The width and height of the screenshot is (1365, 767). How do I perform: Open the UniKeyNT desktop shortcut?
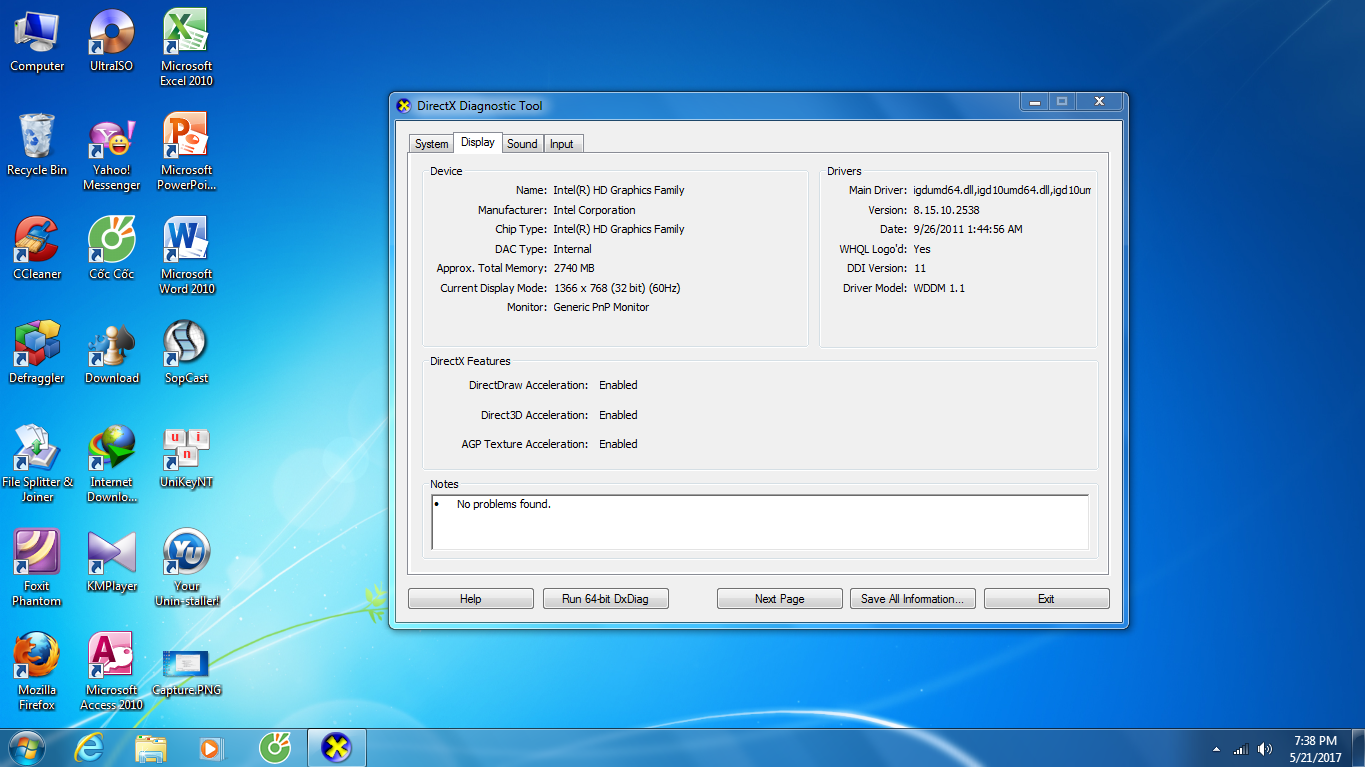pos(185,451)
